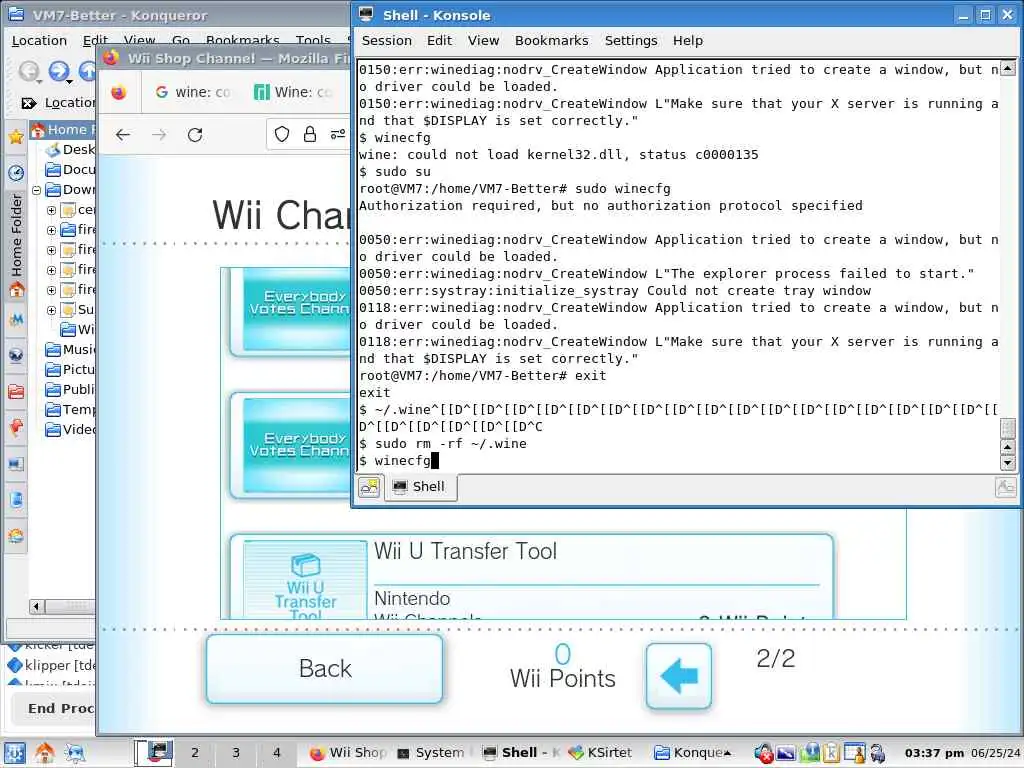Switch to Wii Shop taskbar entry

coord(348,752)
